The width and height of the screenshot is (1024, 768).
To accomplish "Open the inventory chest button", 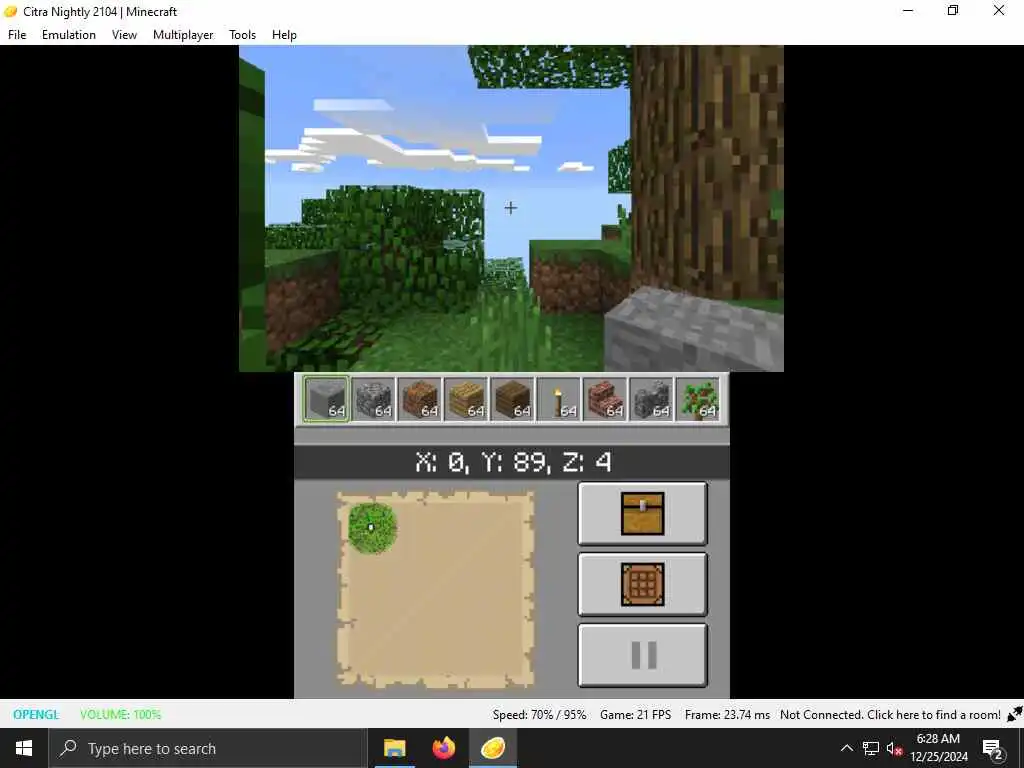I will [643, 514].
